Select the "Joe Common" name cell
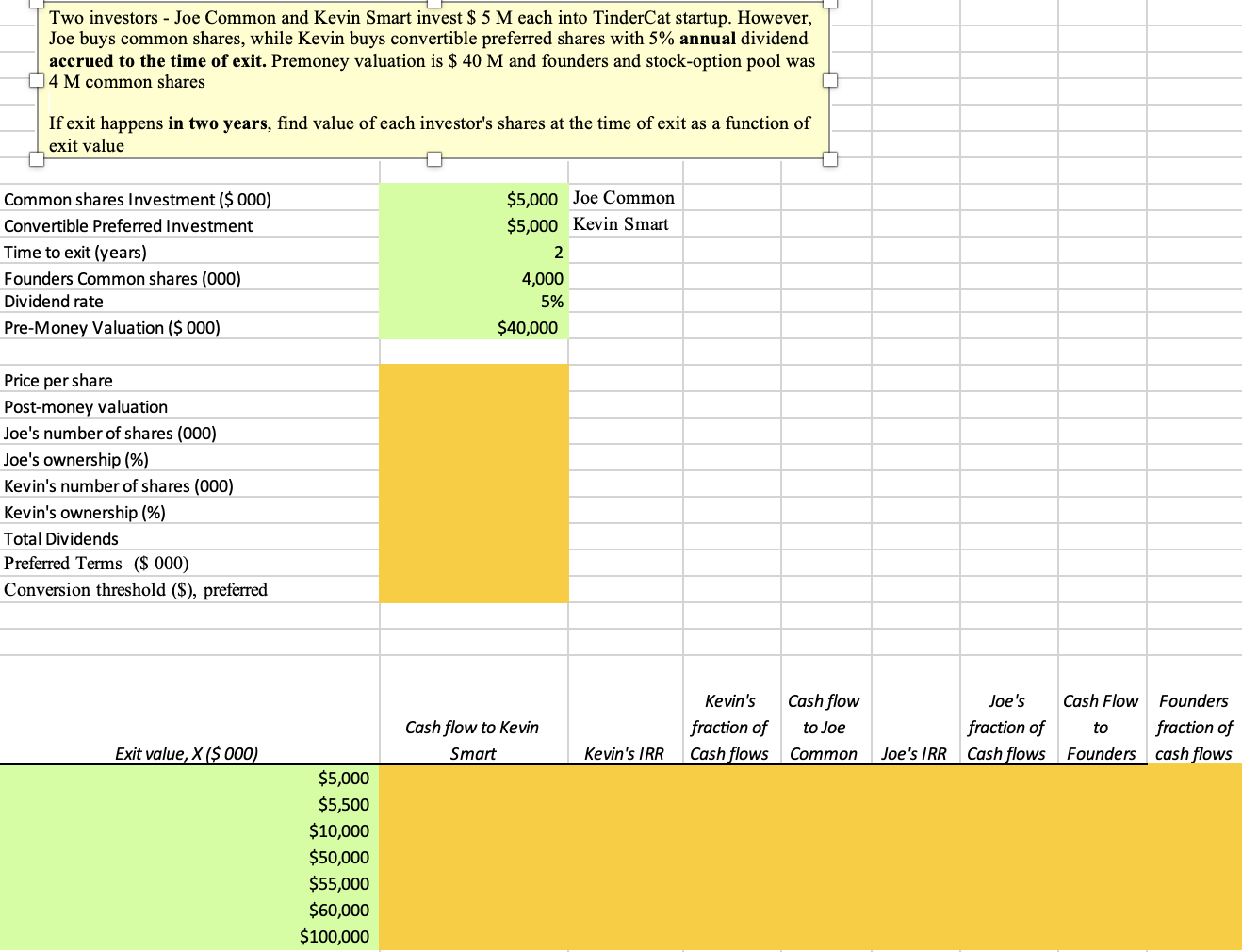The height and width of the screenshot is (952, 1242). click(624, 198)
